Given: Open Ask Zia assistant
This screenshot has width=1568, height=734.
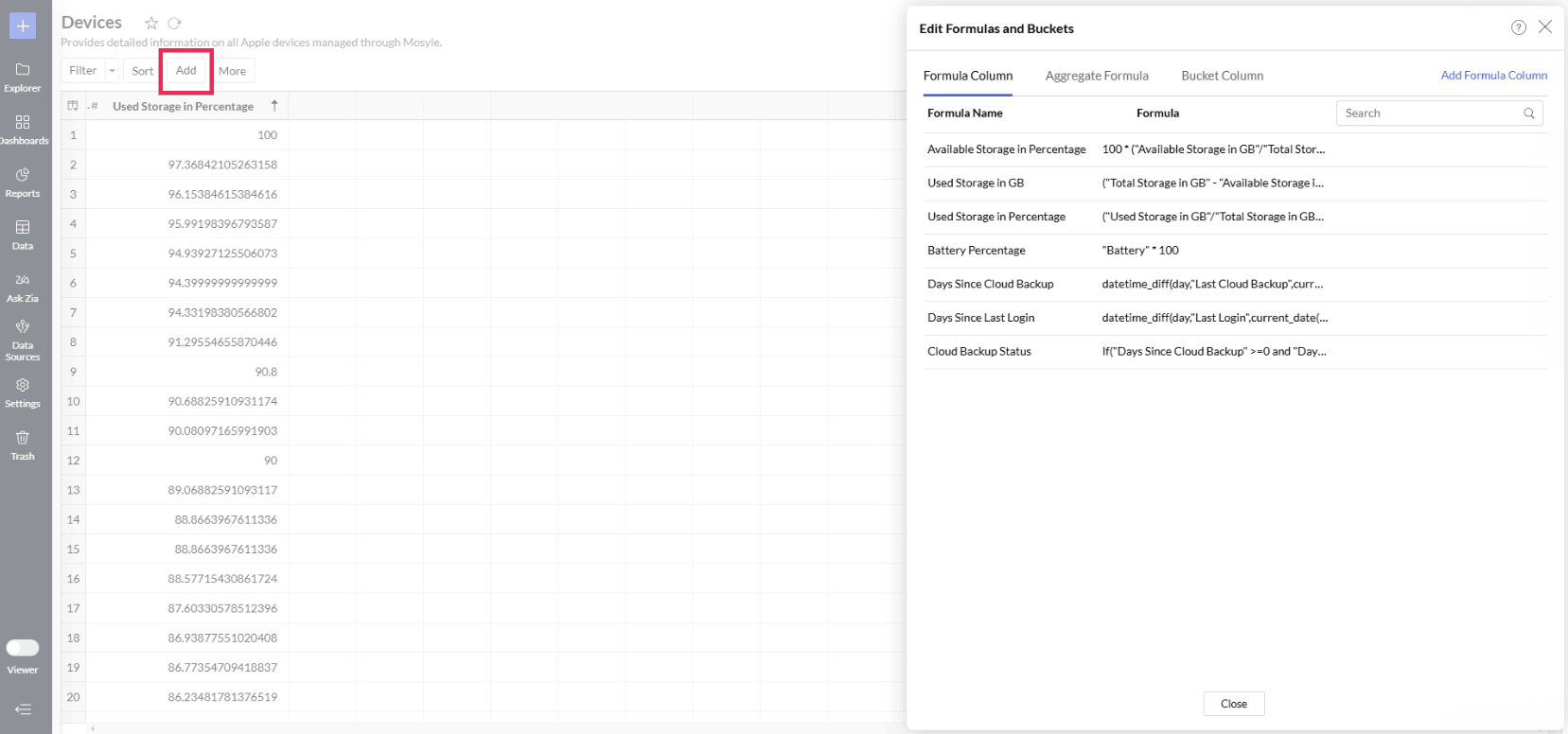Looking at the screenshot, I should point(23,288).
